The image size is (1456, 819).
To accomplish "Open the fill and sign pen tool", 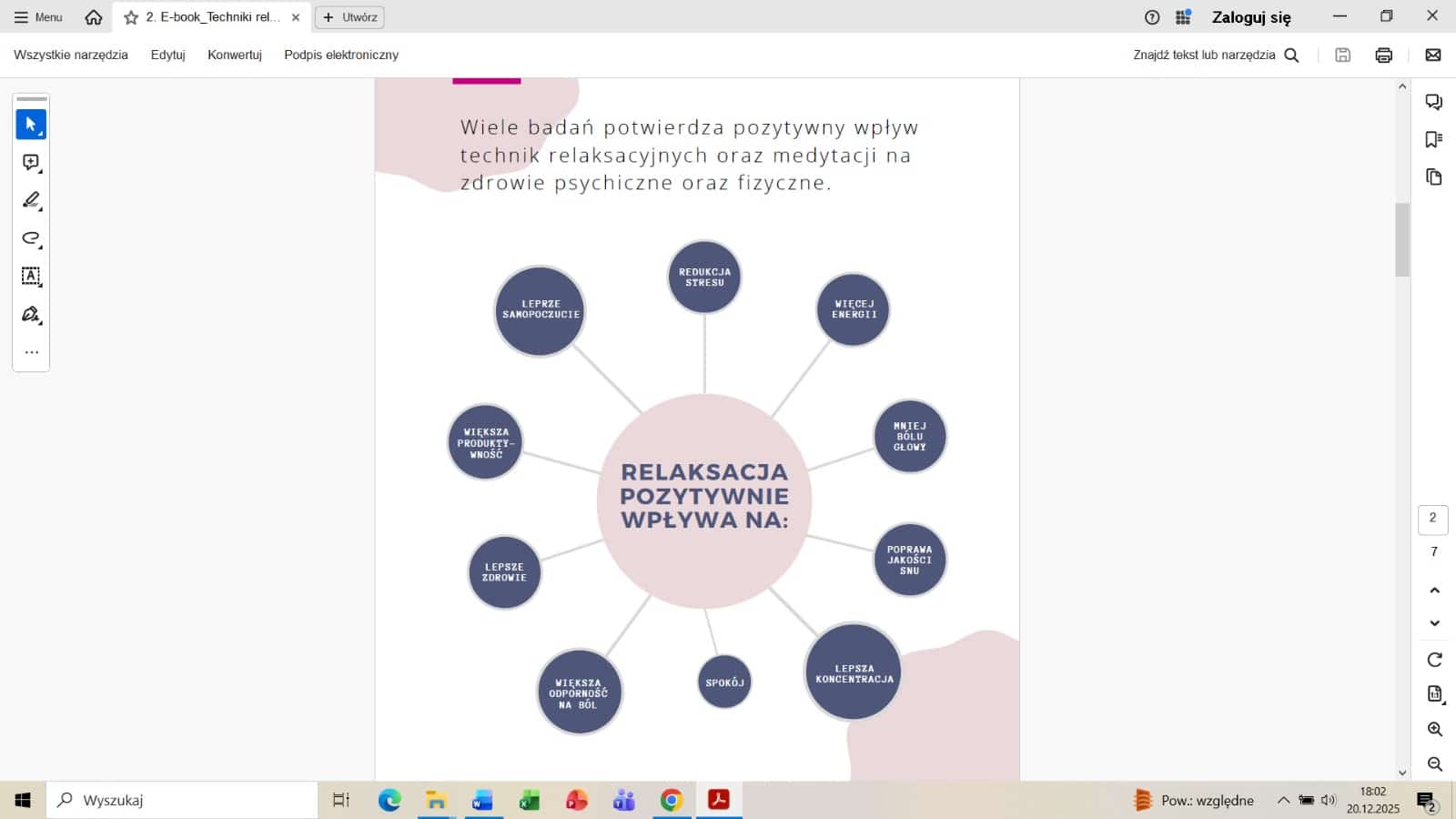I will (31, 315).
